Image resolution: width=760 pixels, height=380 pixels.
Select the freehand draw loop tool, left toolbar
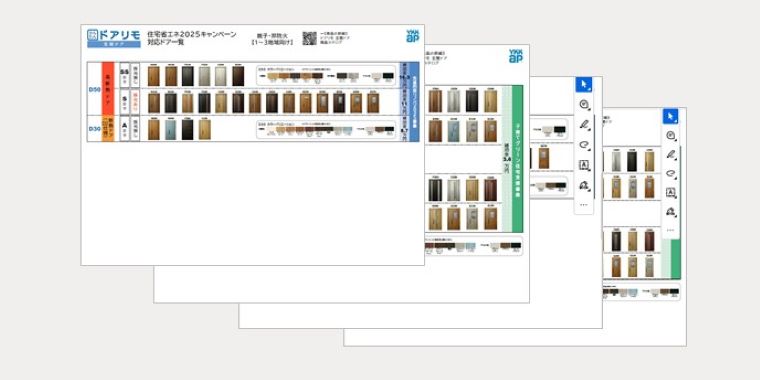point(584,144)
